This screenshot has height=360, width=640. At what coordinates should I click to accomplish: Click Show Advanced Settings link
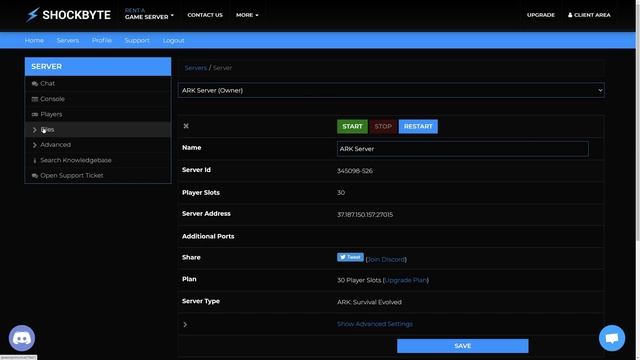coord(375,324)
